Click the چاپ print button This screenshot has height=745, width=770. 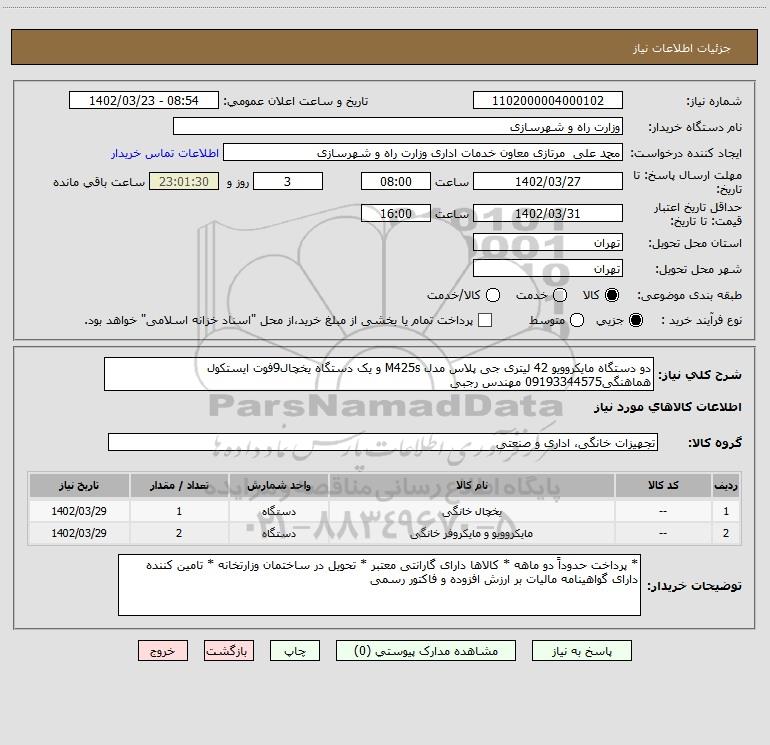[x=295, y=651]
